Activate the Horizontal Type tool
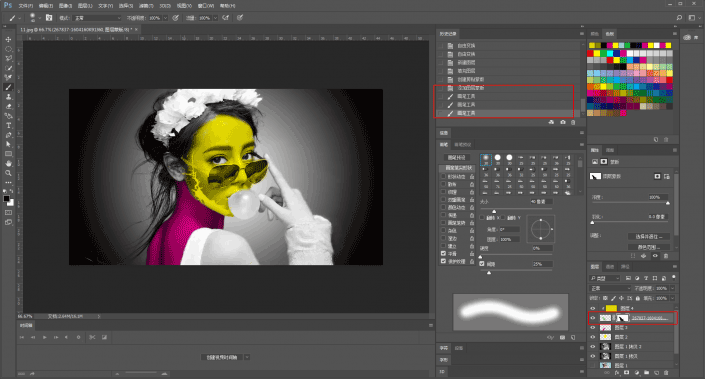 pyautogui.click(x=8, y=125)
